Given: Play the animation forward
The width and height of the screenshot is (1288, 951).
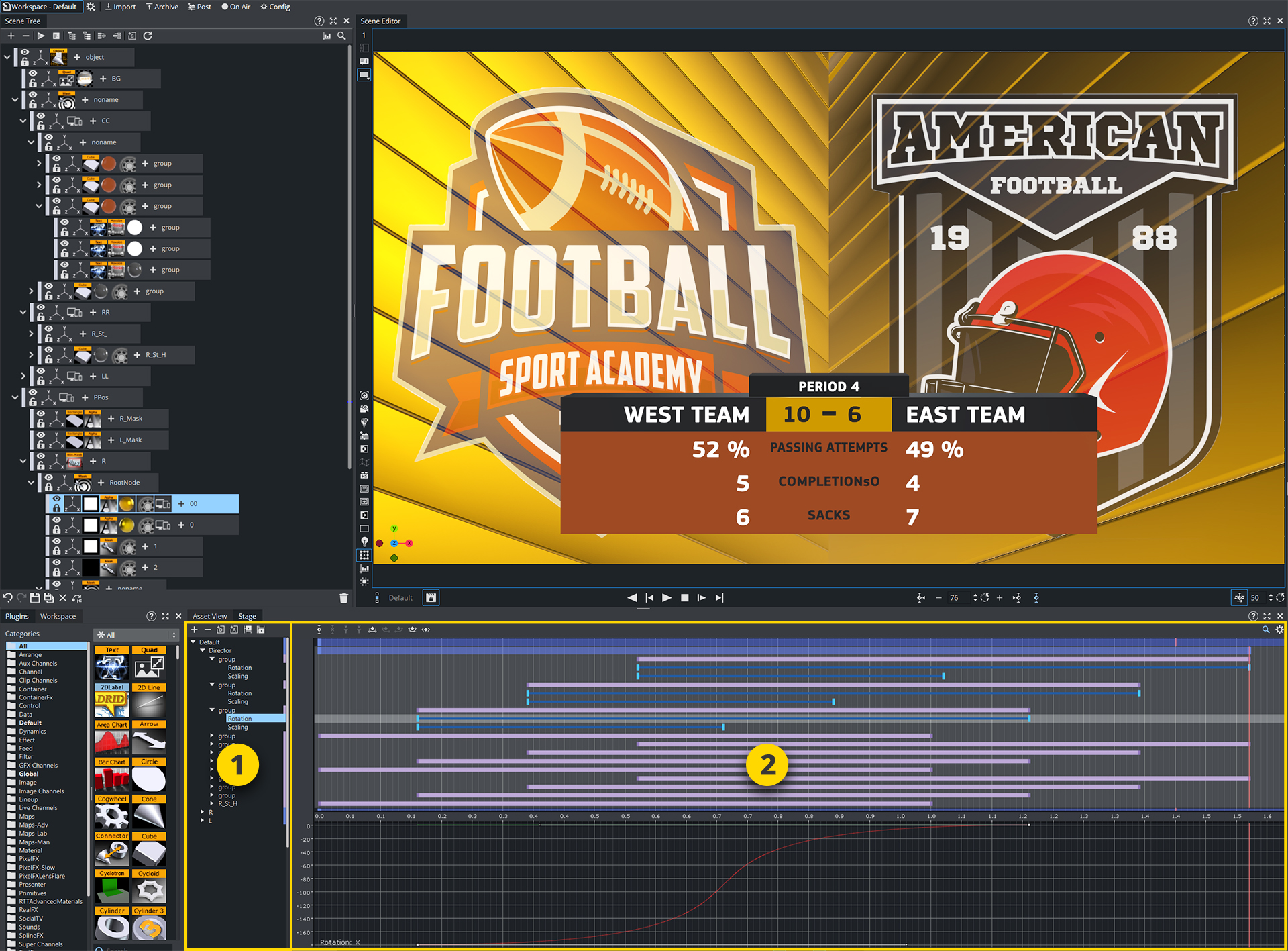Looking at the screenshot, I should (667, 597).
